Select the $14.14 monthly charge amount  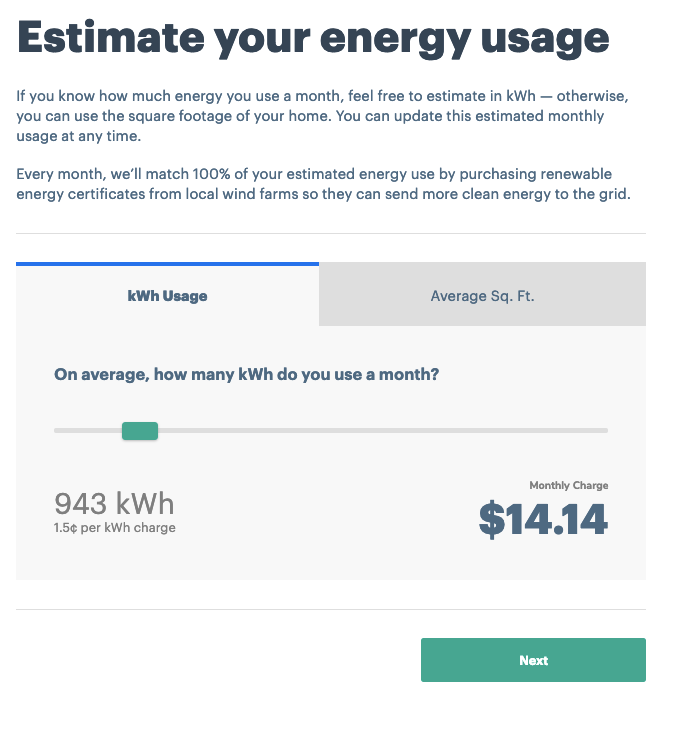pyautogui.click(x=543, y=519)
